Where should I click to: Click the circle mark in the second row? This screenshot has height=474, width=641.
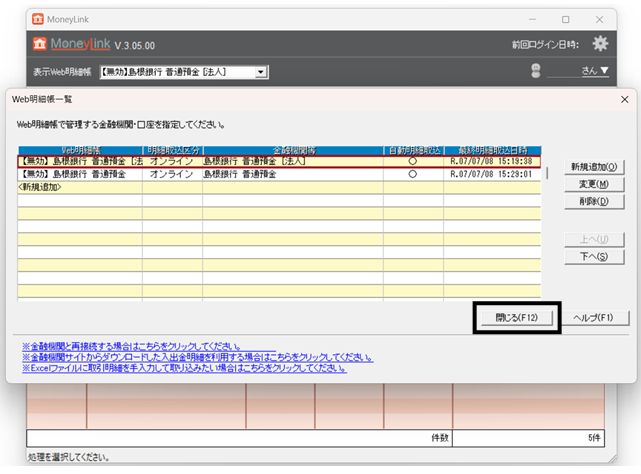pos(412,174)
